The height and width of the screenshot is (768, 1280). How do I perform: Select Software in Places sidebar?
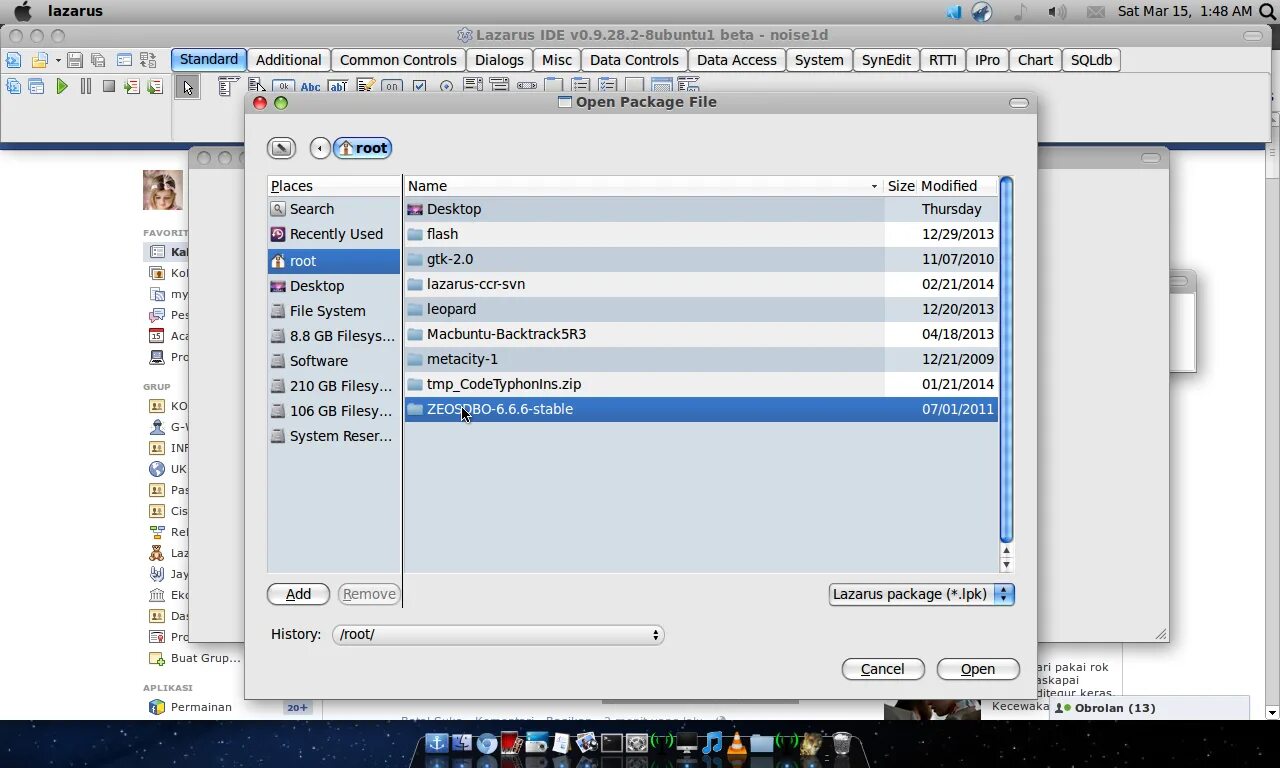coord(334,361)
